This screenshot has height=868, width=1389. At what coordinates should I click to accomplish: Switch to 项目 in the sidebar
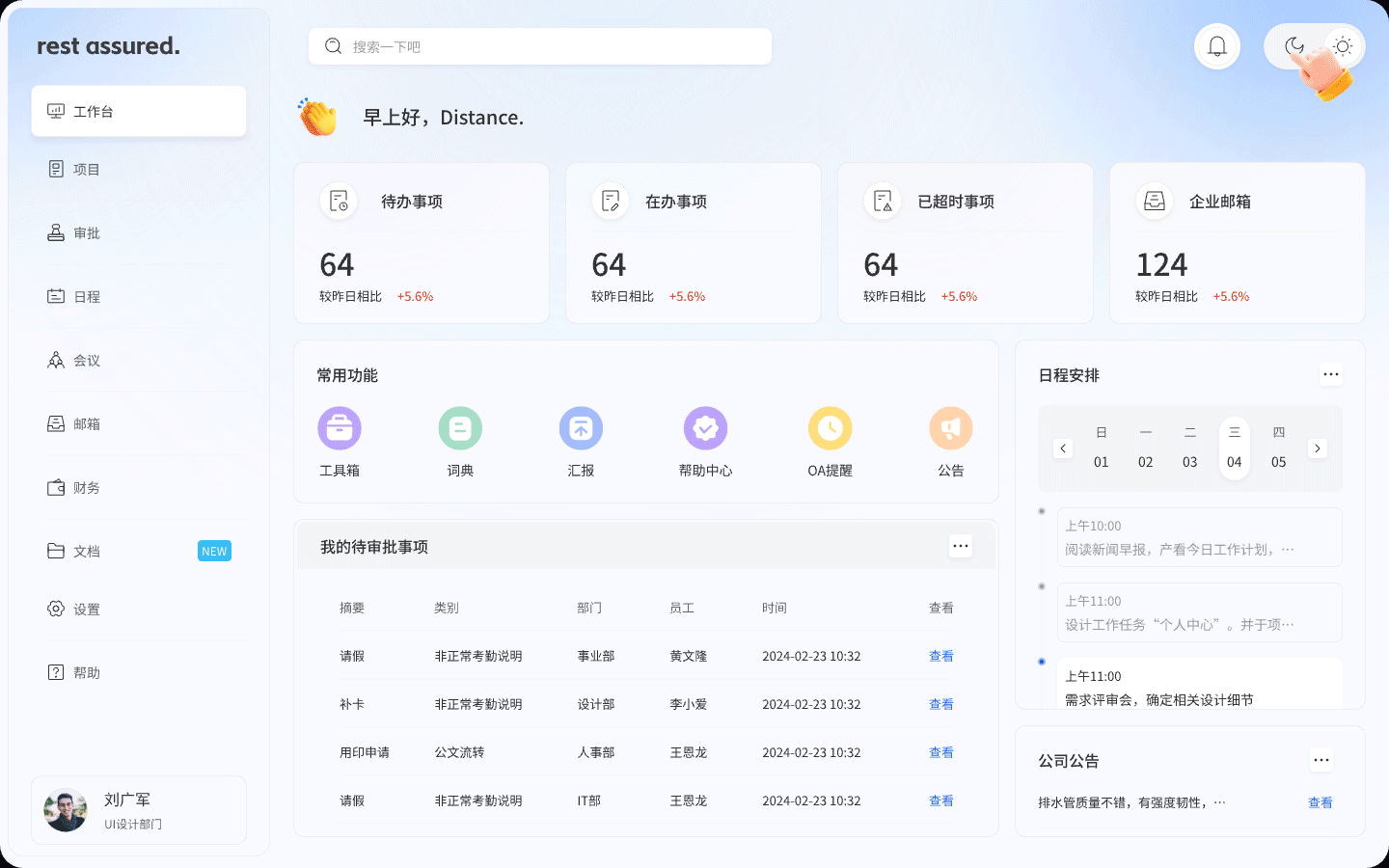[x=85, y=169]
